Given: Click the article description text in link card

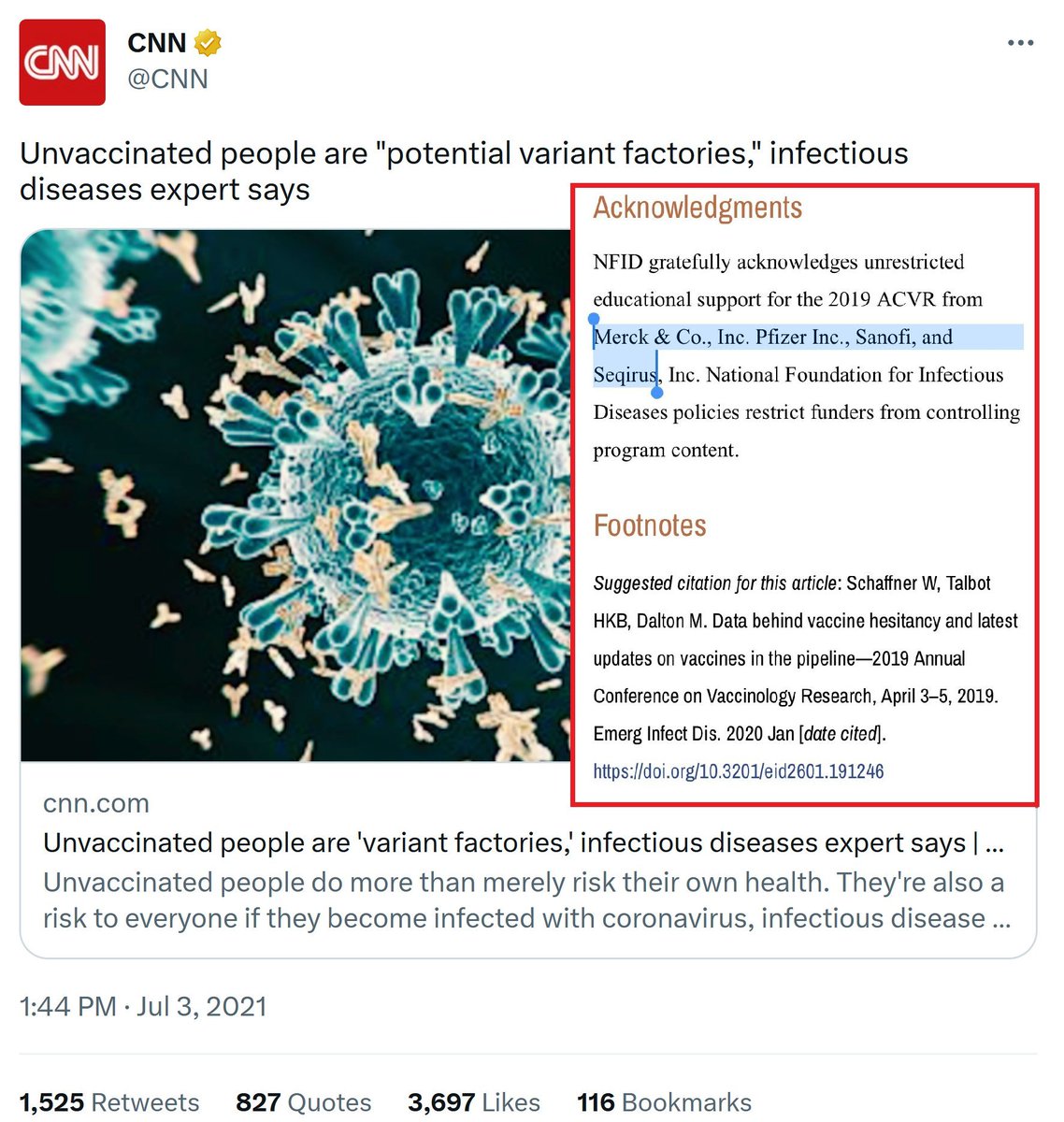Looking at the screenshot, I should [524, 900].
